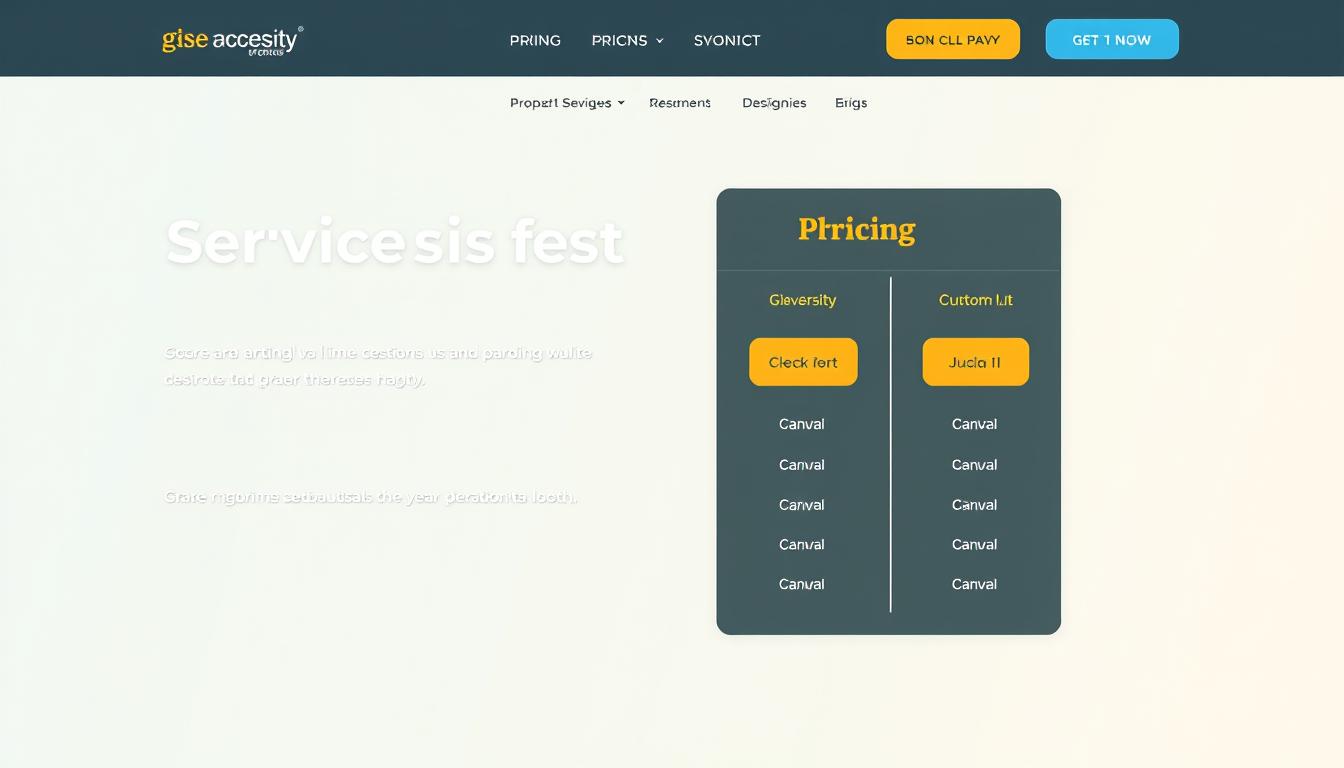Viewport: 1344px width, 768px height.
Task: Click the Servicesis fest headline
Action: click(x=395, y=242)
